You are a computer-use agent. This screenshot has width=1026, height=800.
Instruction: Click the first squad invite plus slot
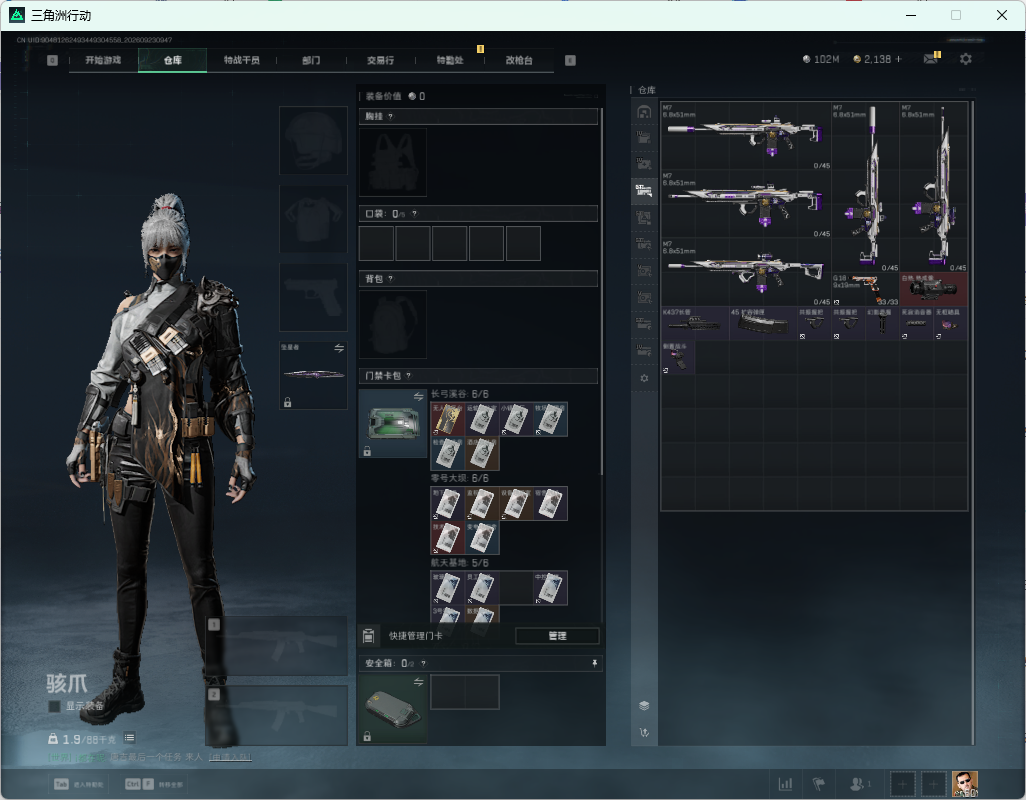point(902,784)
